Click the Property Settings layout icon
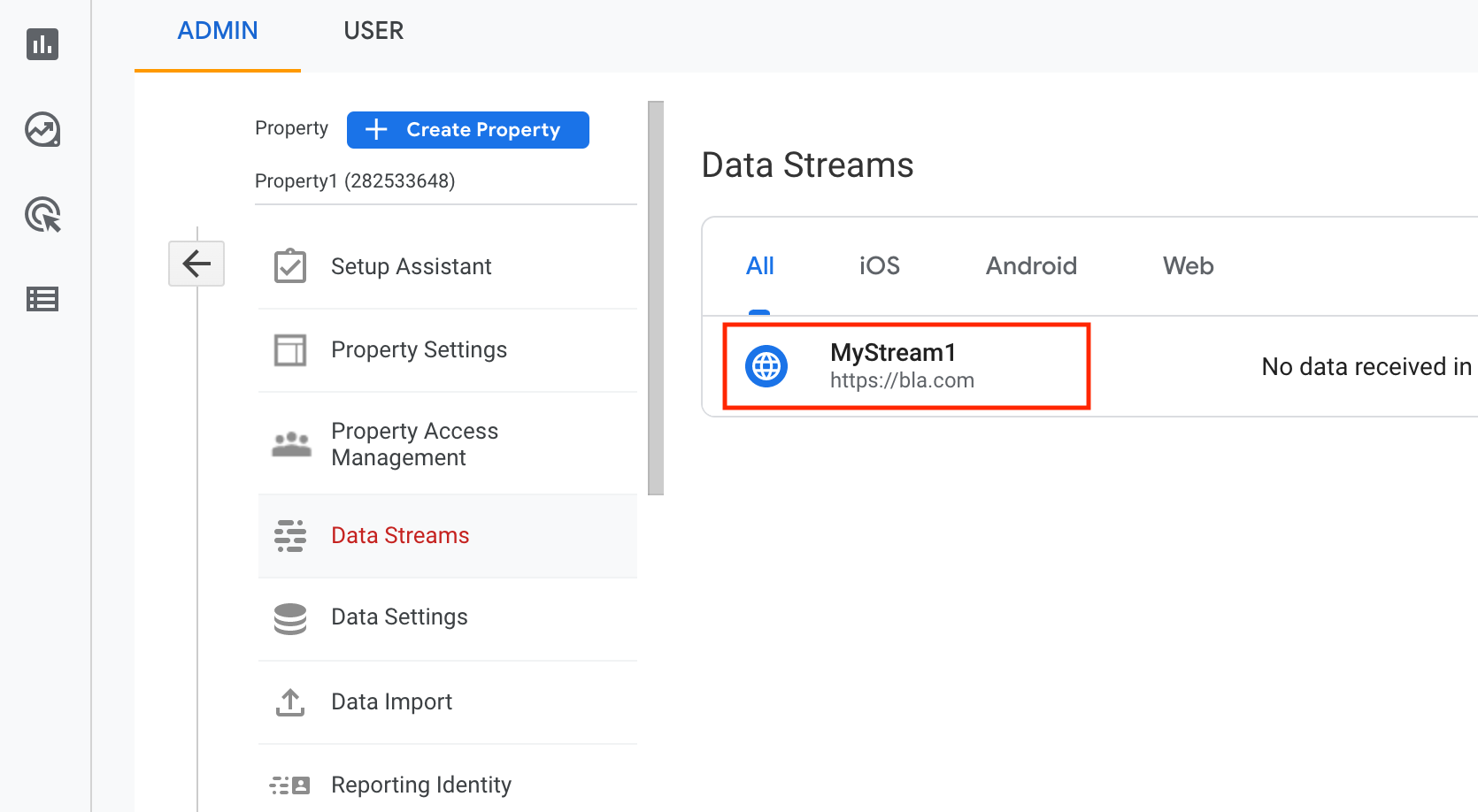 [290, 350]
